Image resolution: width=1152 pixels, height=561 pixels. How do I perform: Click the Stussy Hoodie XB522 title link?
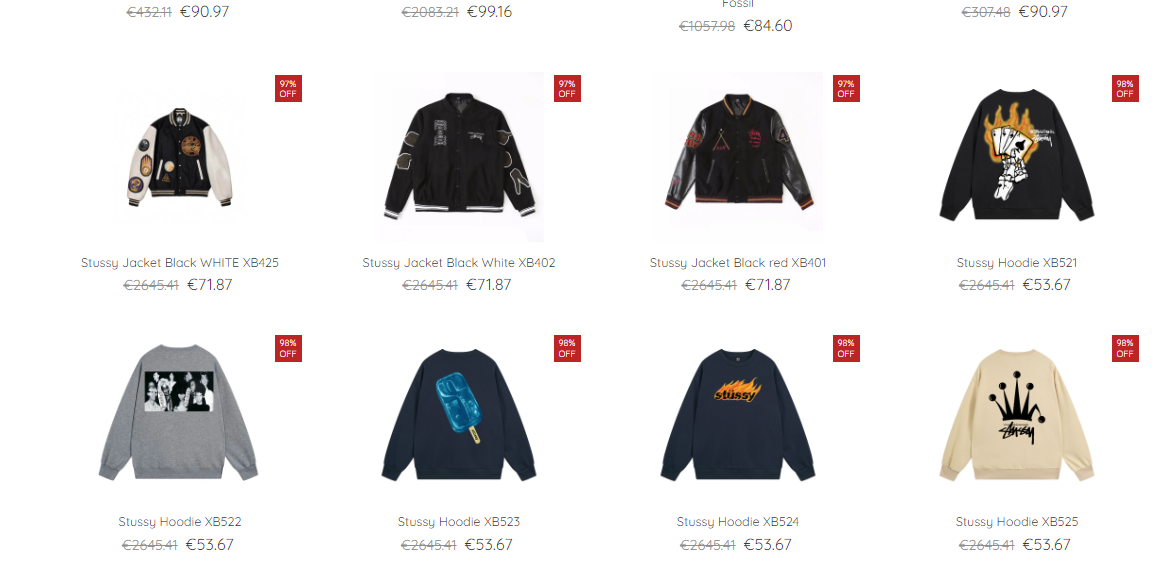pos(180,522)
